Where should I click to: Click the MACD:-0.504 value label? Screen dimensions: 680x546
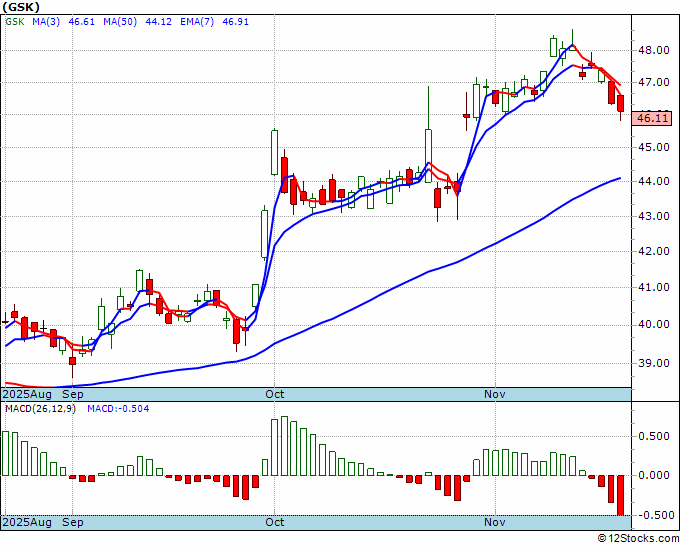tap(118, 409)
